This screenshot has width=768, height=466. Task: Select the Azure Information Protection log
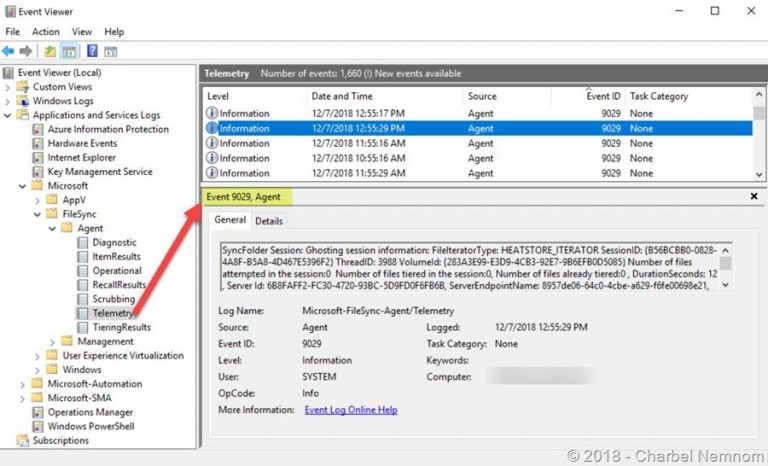point(108,129)
